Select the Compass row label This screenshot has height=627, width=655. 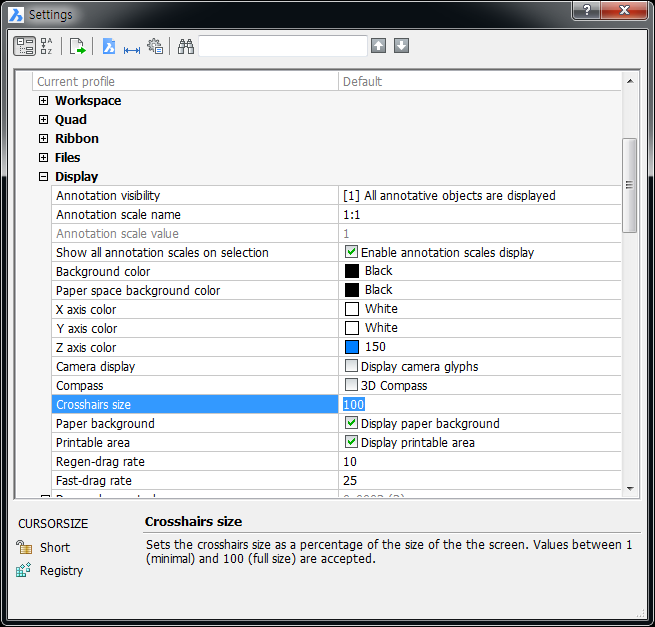coord(79,386)
